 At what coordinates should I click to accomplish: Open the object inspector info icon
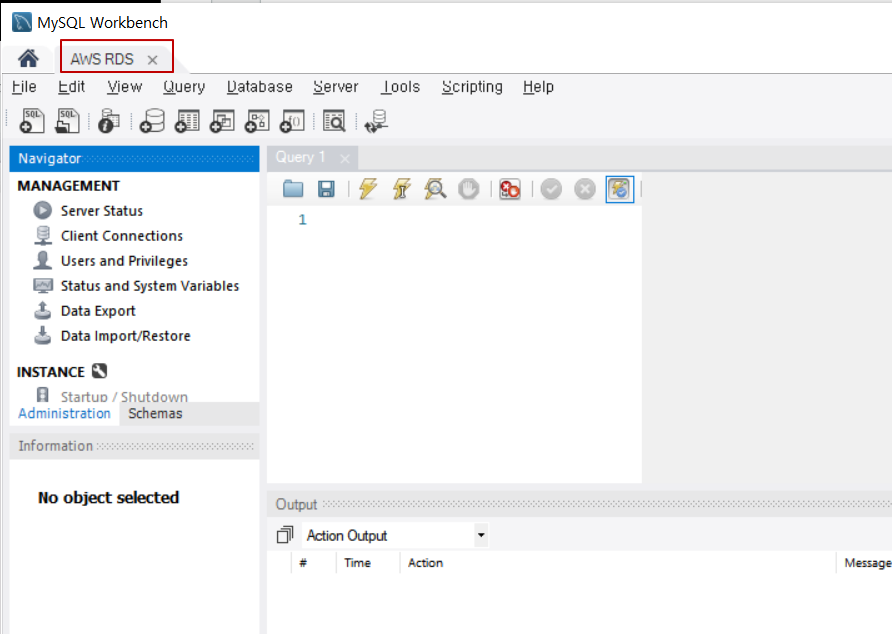coord(109,121)
